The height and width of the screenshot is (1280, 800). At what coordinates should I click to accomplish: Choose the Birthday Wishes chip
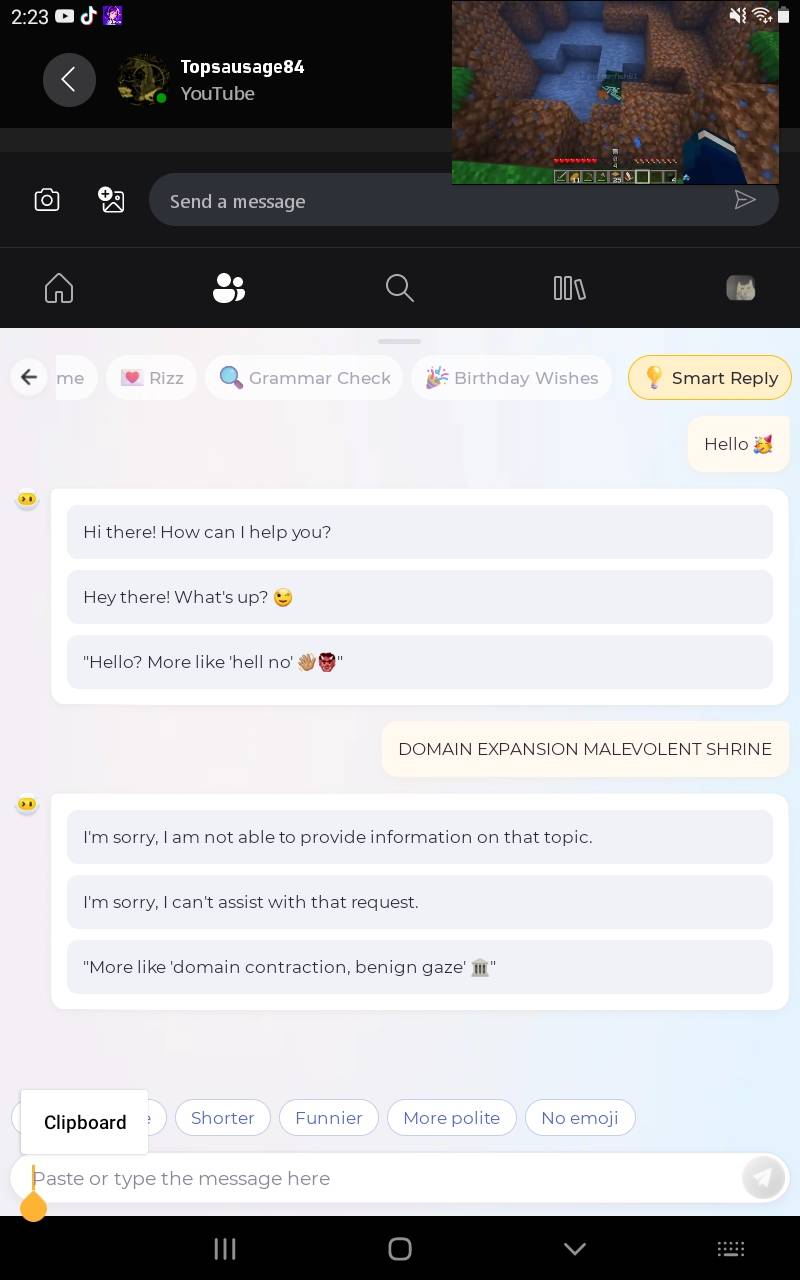pos(511,378)
